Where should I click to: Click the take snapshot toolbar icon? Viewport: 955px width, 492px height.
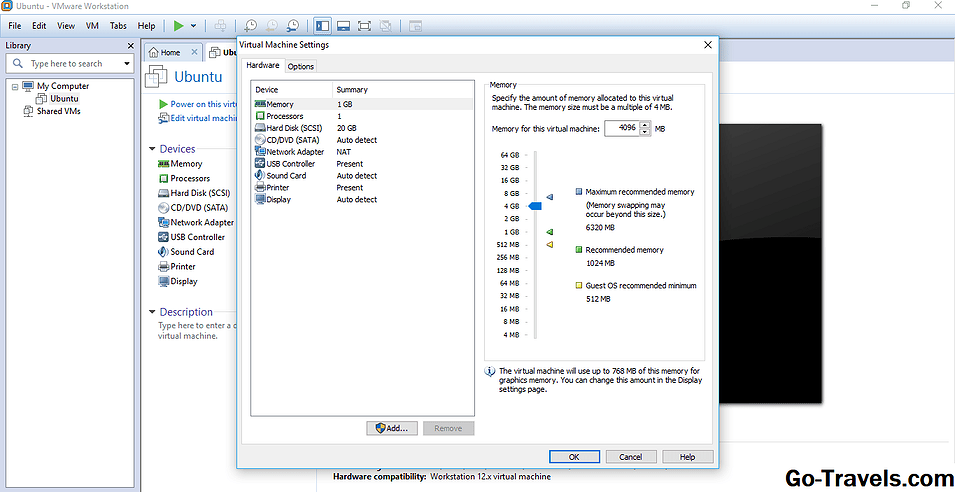[x=251, y=25]
